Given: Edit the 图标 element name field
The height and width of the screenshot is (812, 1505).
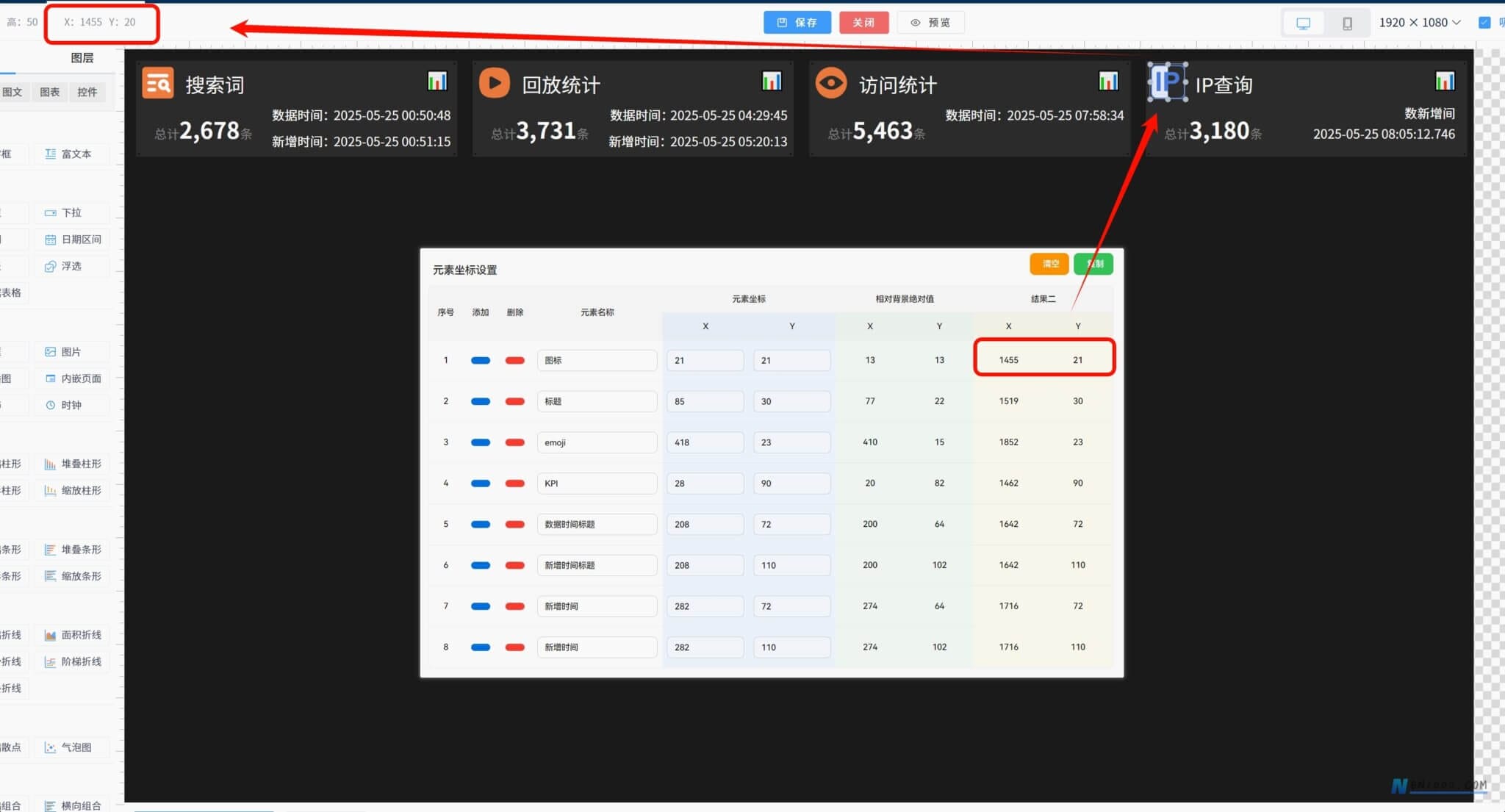Looking at the screenshot, I should point(597,360).
